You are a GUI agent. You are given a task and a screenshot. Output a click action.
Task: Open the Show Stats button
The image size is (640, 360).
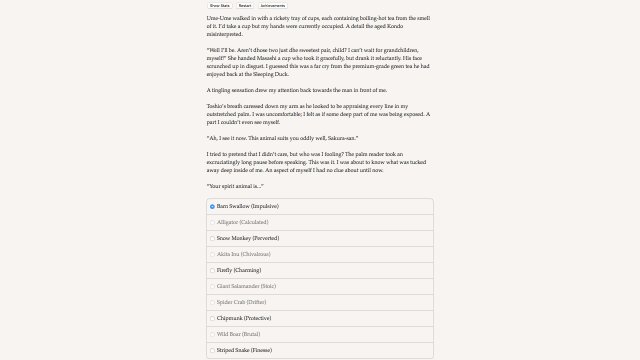(x=220, y=6)
